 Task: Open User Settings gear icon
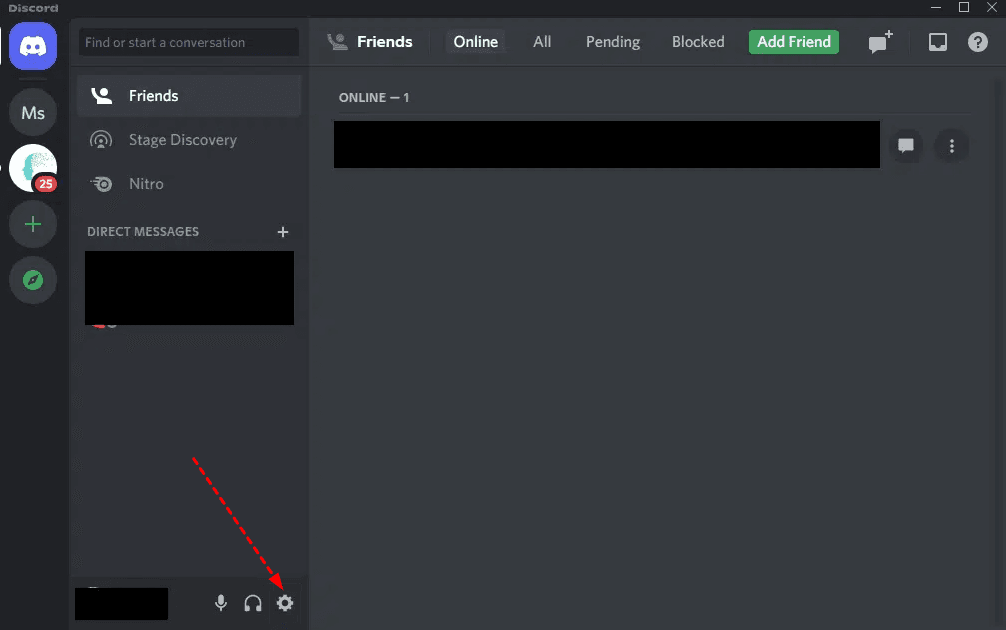[x=285, y=603]
